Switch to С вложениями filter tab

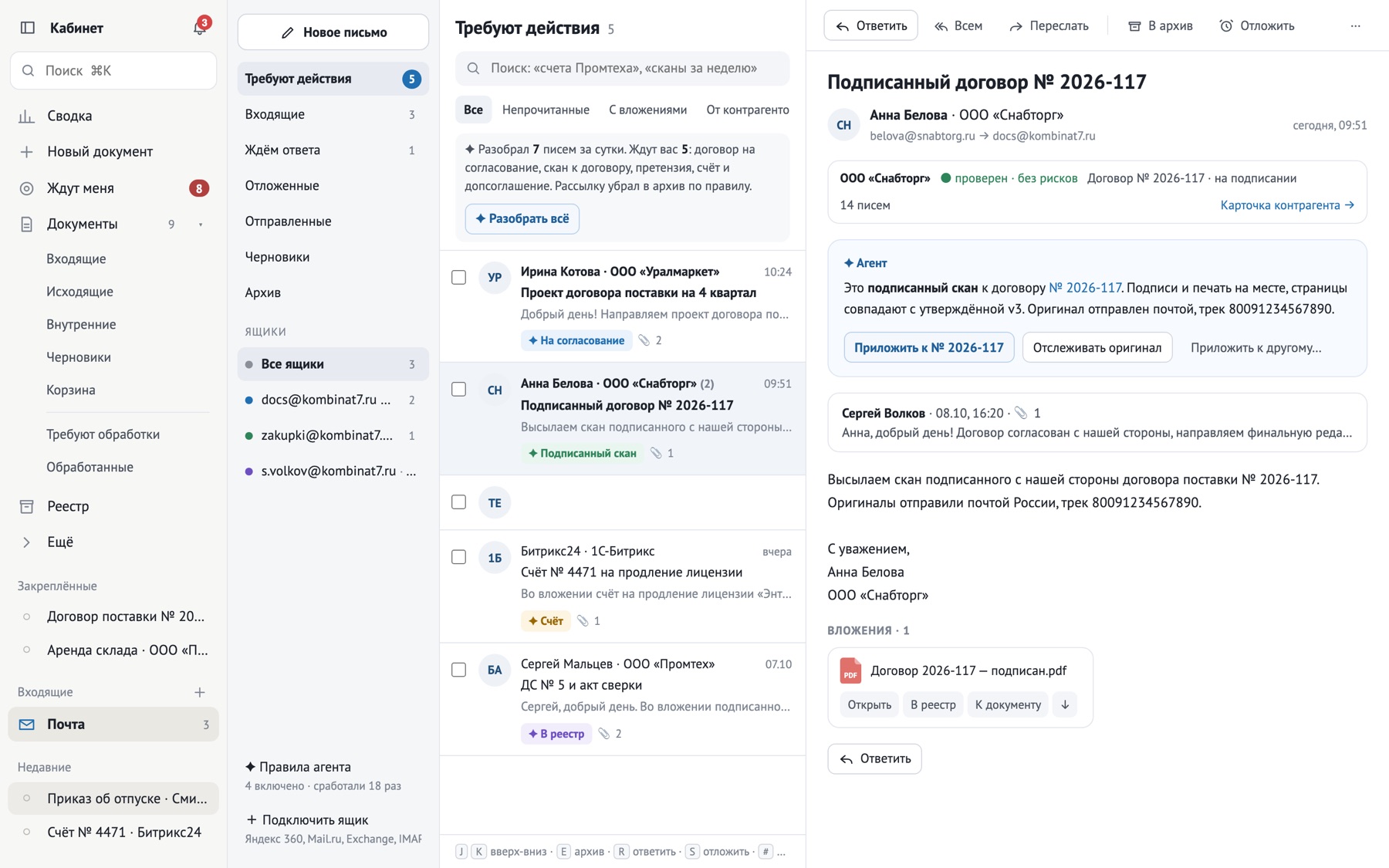(x=647, y=110)
